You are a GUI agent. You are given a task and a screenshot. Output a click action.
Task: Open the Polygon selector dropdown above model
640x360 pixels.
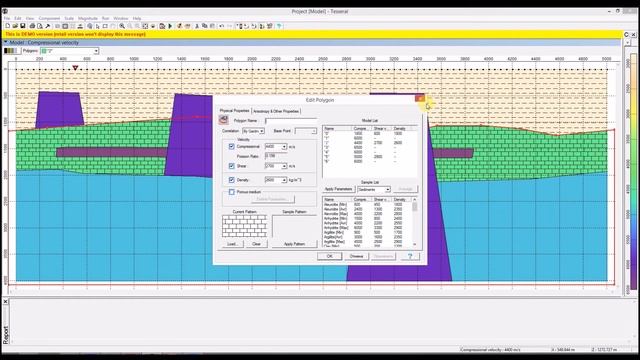coord(96,51)
